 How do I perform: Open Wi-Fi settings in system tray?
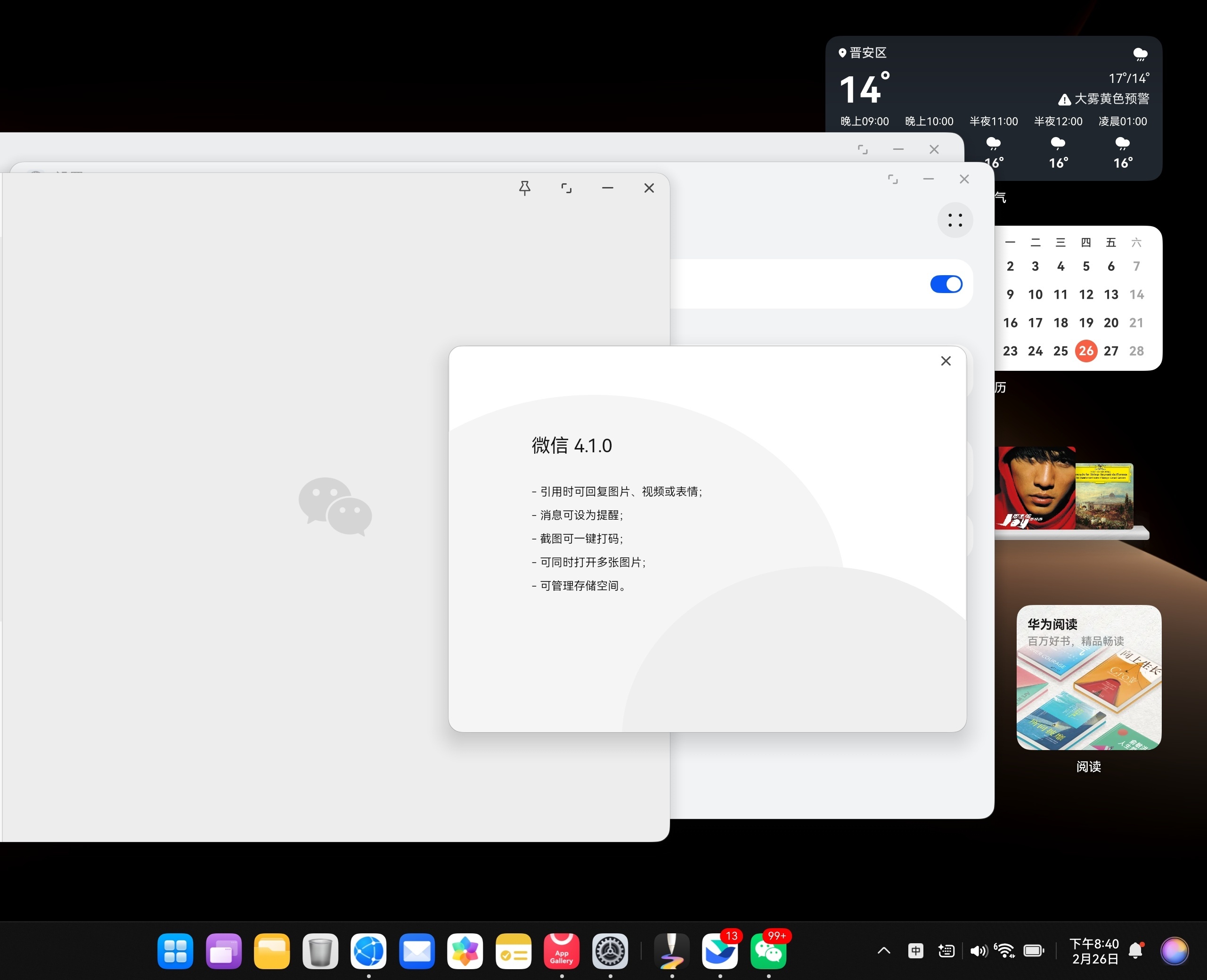(x=1004, y=951)
